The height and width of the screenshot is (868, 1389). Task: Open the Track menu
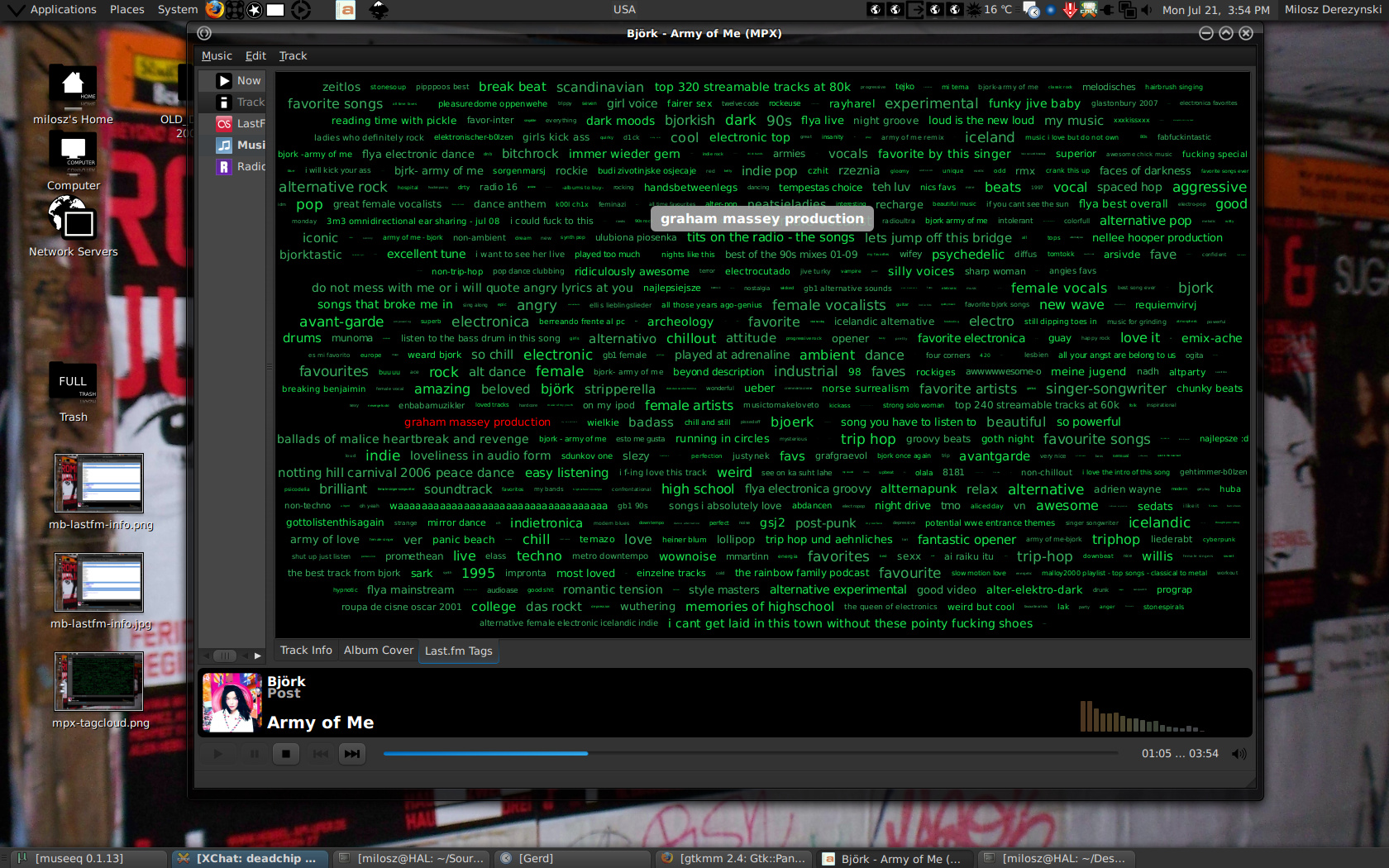[293, 55]
